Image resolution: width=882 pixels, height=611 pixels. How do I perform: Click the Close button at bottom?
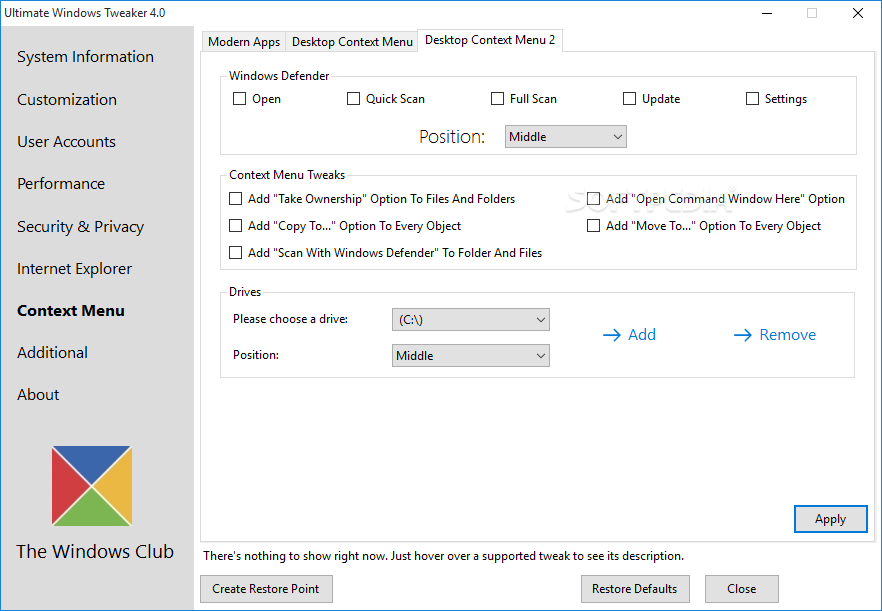[x=741, y=589]
